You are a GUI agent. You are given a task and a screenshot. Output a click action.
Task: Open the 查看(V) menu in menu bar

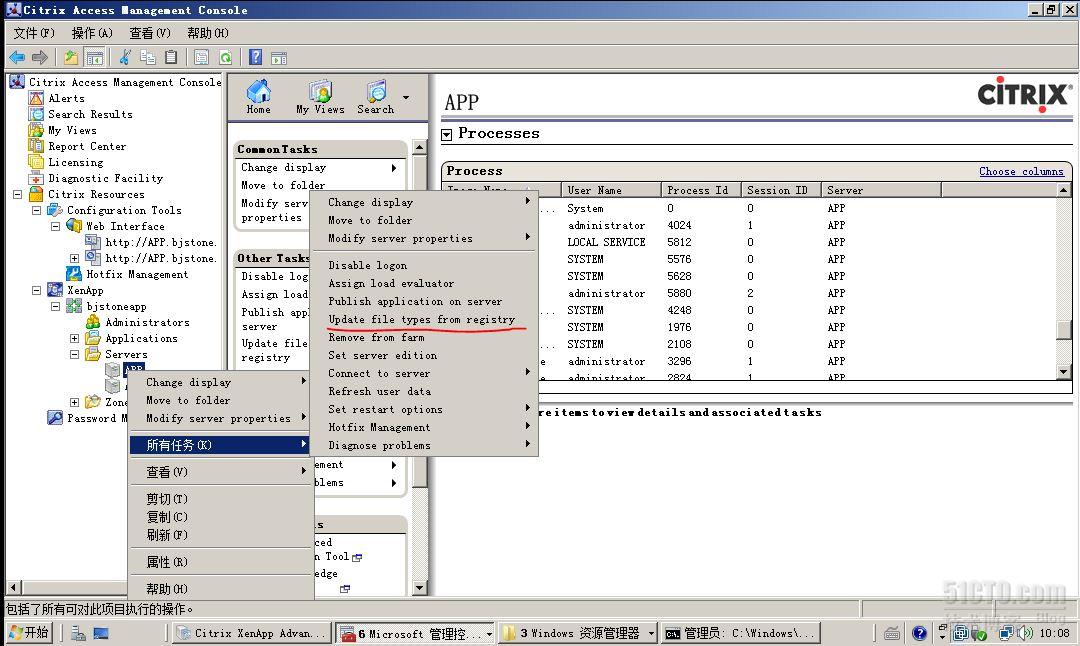point(149,33)
